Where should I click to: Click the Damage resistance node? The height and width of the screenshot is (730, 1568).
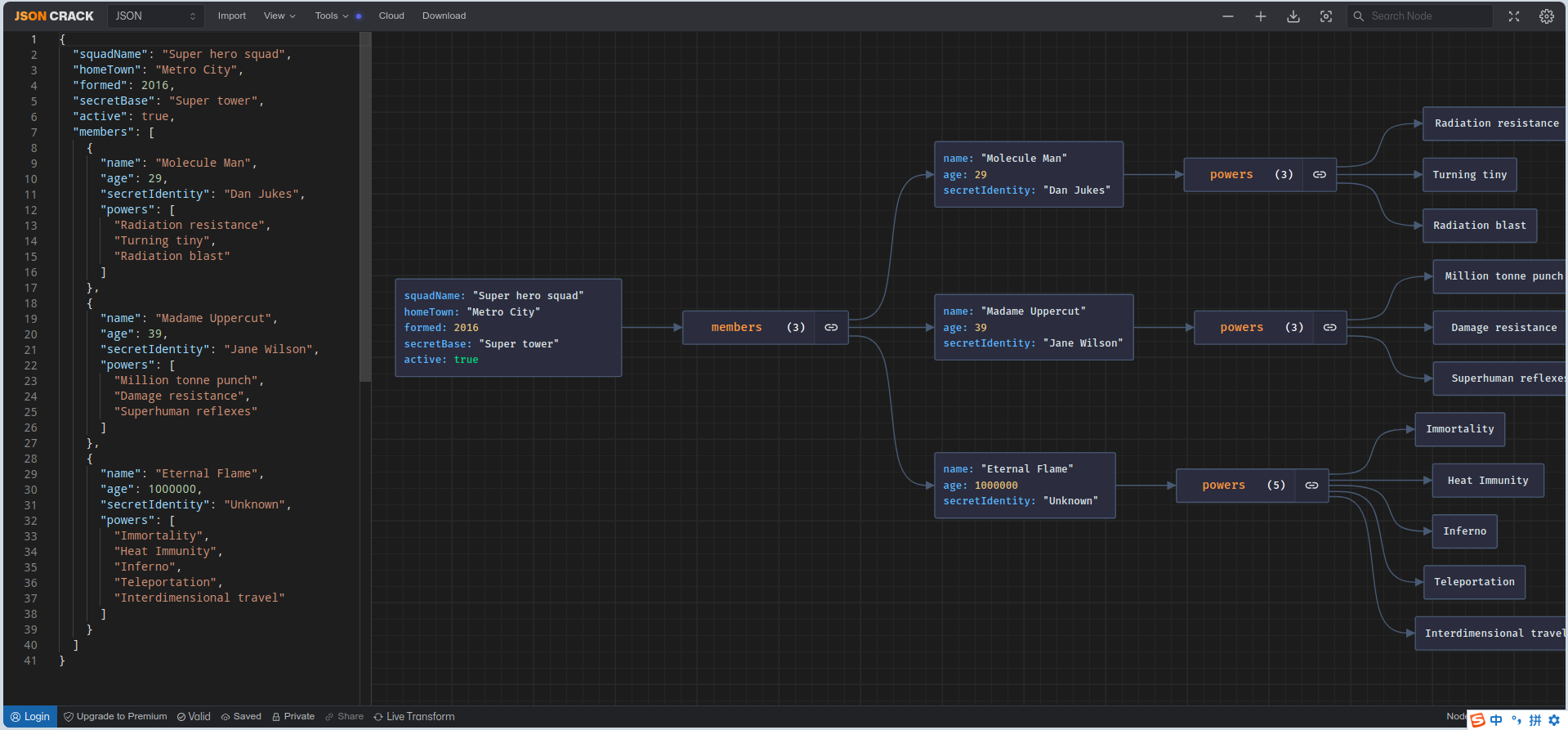pyautogui.click(x=1500, y=328)
